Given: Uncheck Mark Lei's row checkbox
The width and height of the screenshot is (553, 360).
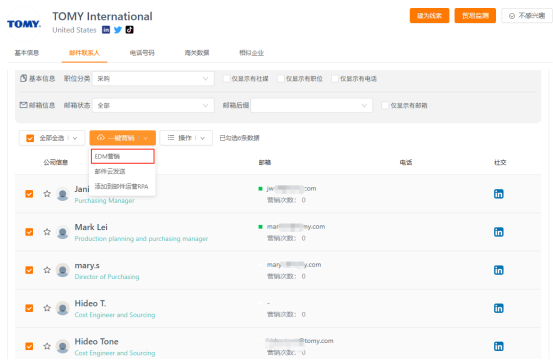Looking at the screenshot, I should (29, 232).
